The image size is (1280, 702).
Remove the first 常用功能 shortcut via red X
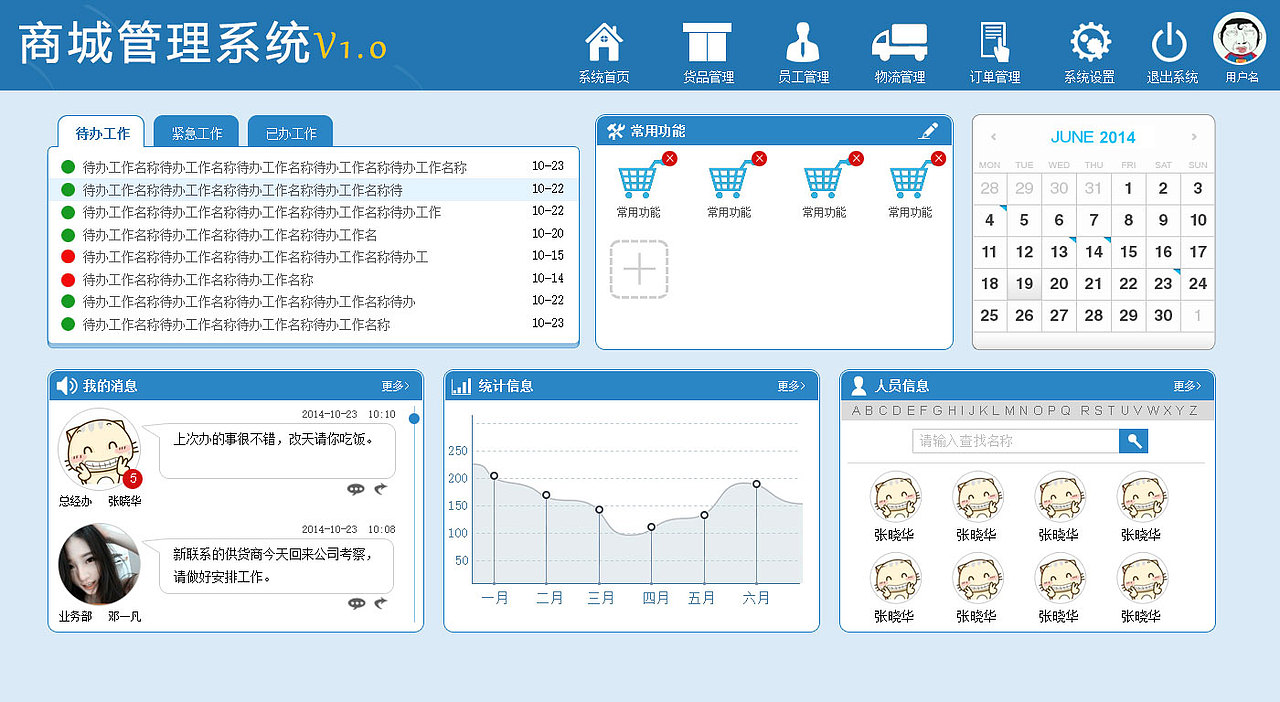coord(669,158)
